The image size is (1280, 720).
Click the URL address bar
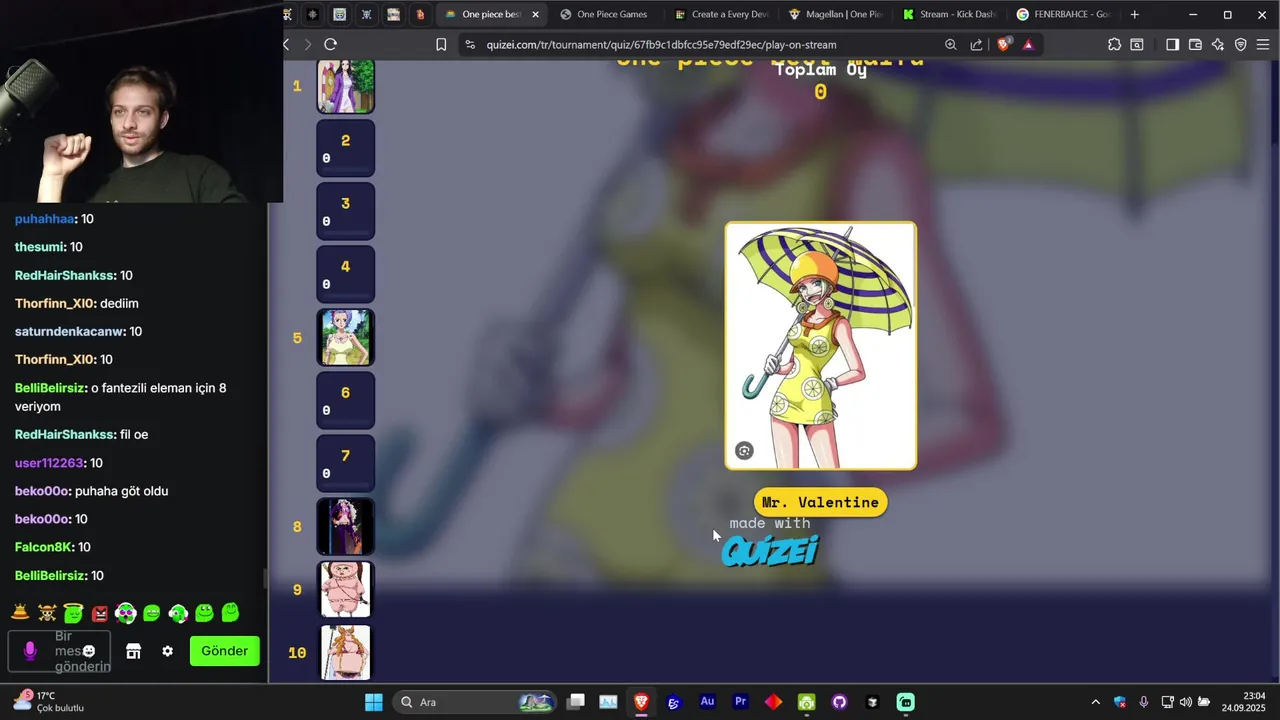click(700, 44)
